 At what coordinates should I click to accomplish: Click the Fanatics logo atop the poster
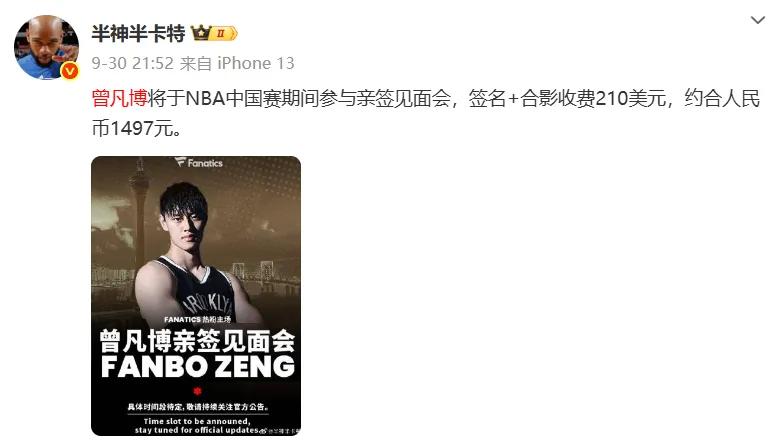click(x=199, y=163)
